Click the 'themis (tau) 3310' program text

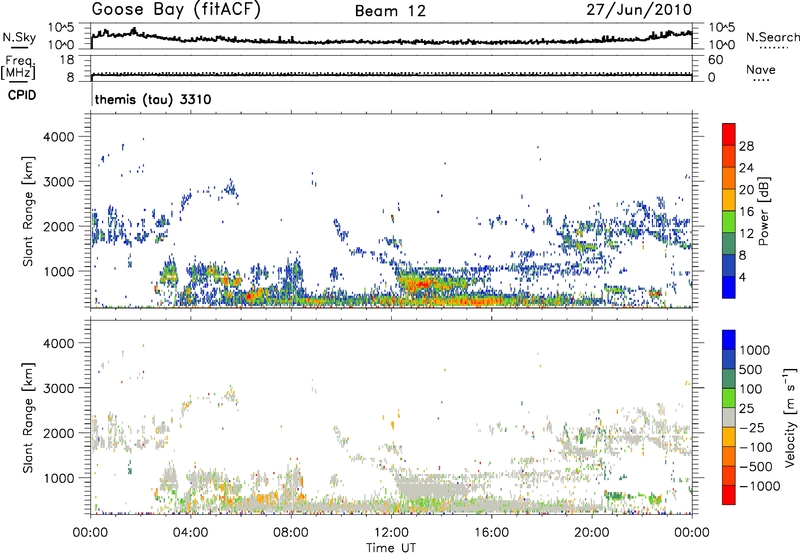point(153,99)
